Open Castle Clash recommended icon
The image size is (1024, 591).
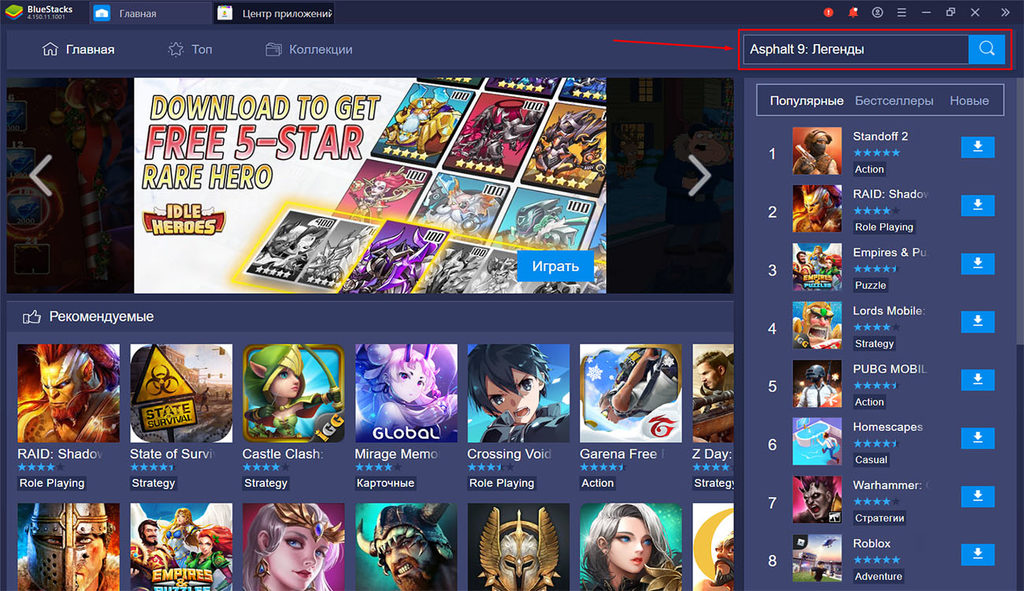293,393
